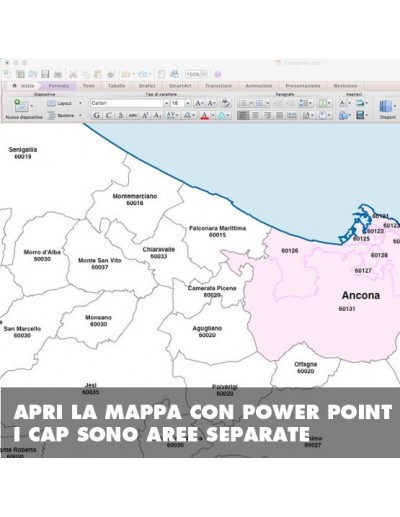Click the Print icon next to Save
Viewport: 400px width, 517px height.
point(58,74)
